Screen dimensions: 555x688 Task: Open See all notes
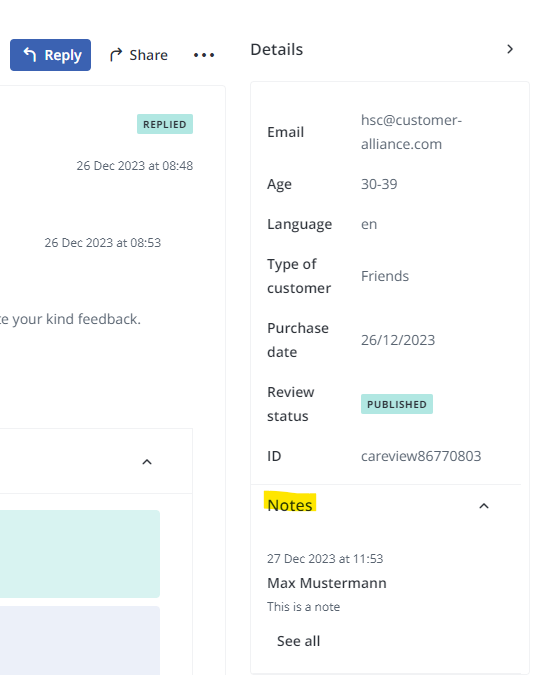298,641
